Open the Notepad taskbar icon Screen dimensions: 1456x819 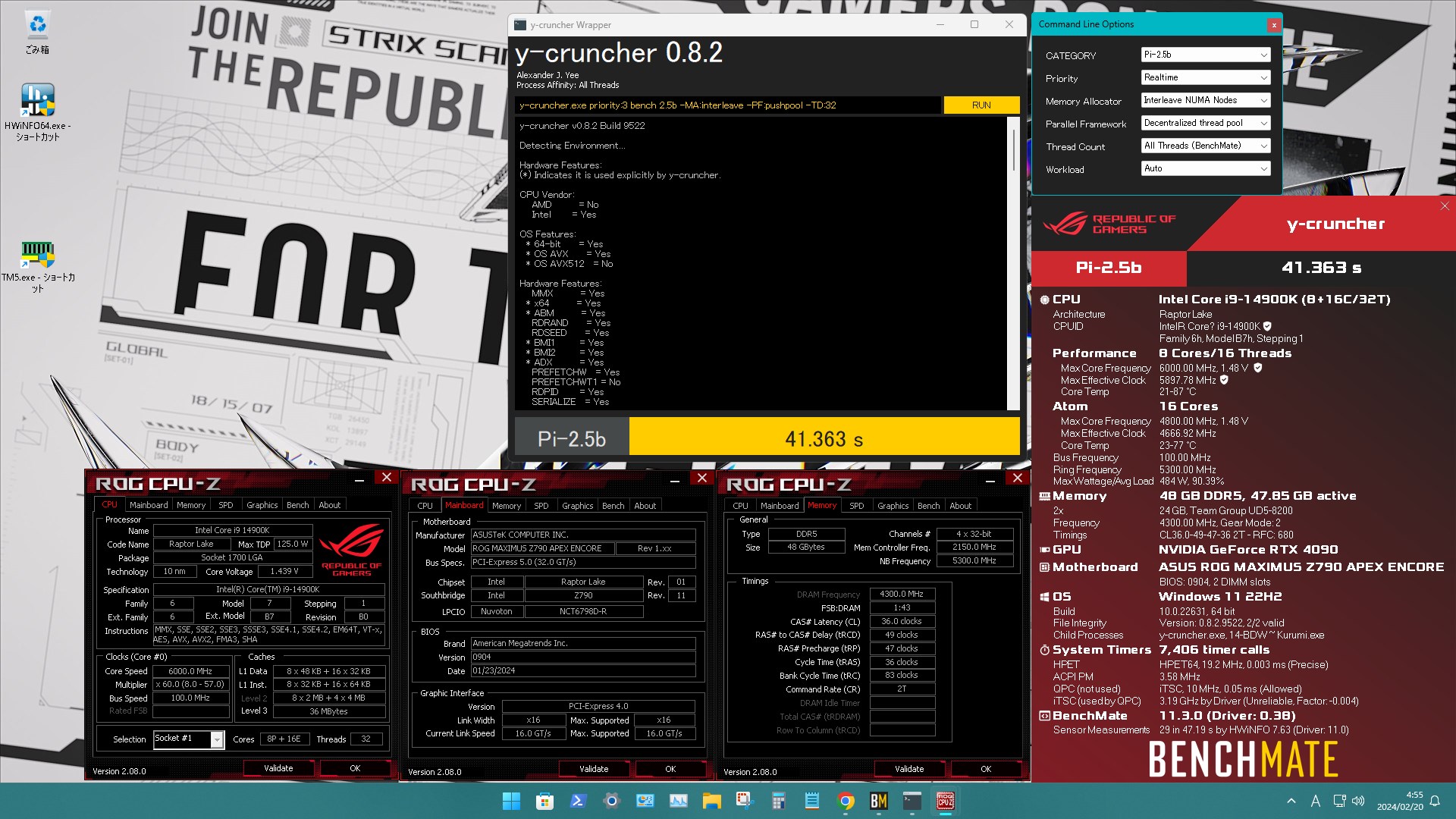pyautogui.click(x=811, y=801)
